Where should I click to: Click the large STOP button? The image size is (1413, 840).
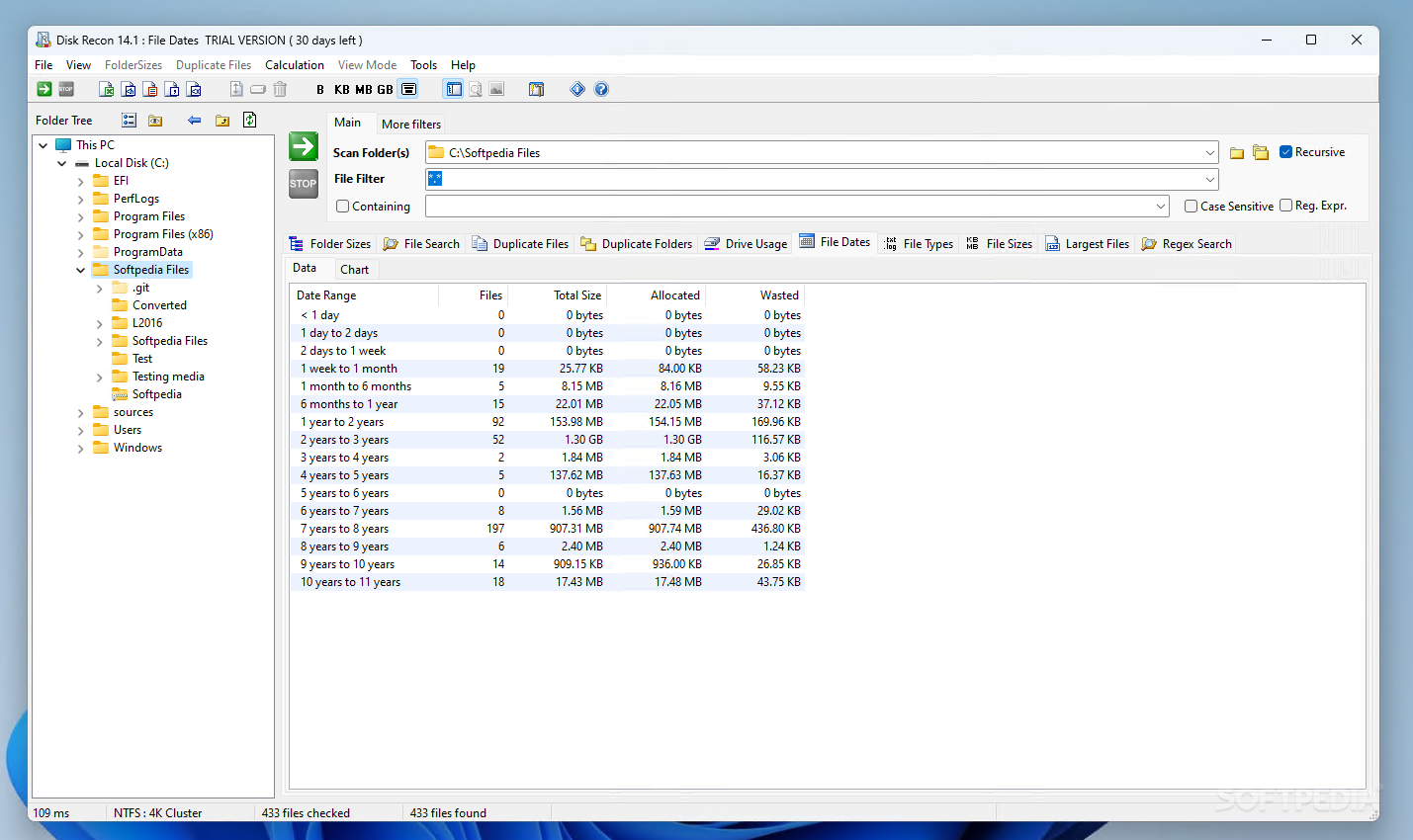304,184
